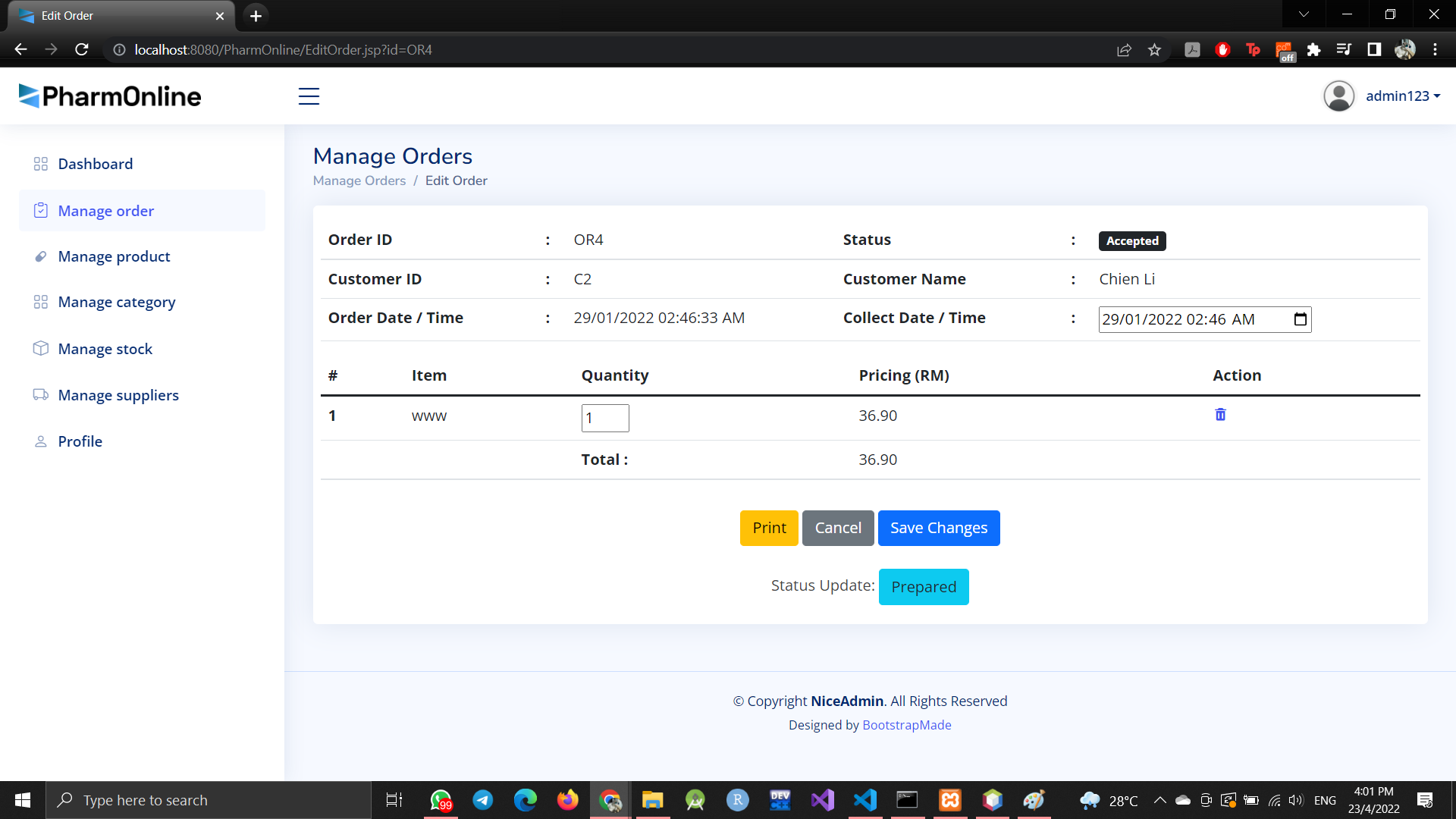Open the notification center icon
The height and width of the screenshot is (819, 1456).
[x=1425, y=800]
